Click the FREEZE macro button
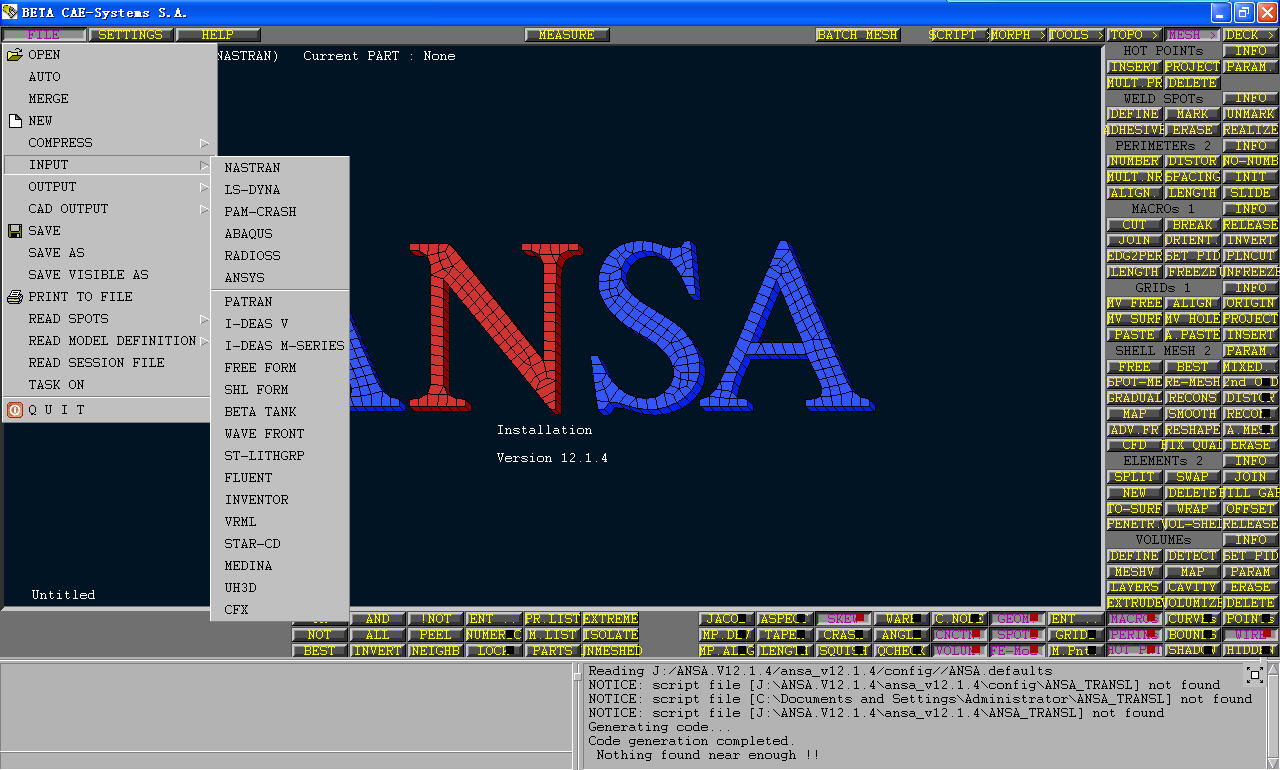 (1192, 272)
